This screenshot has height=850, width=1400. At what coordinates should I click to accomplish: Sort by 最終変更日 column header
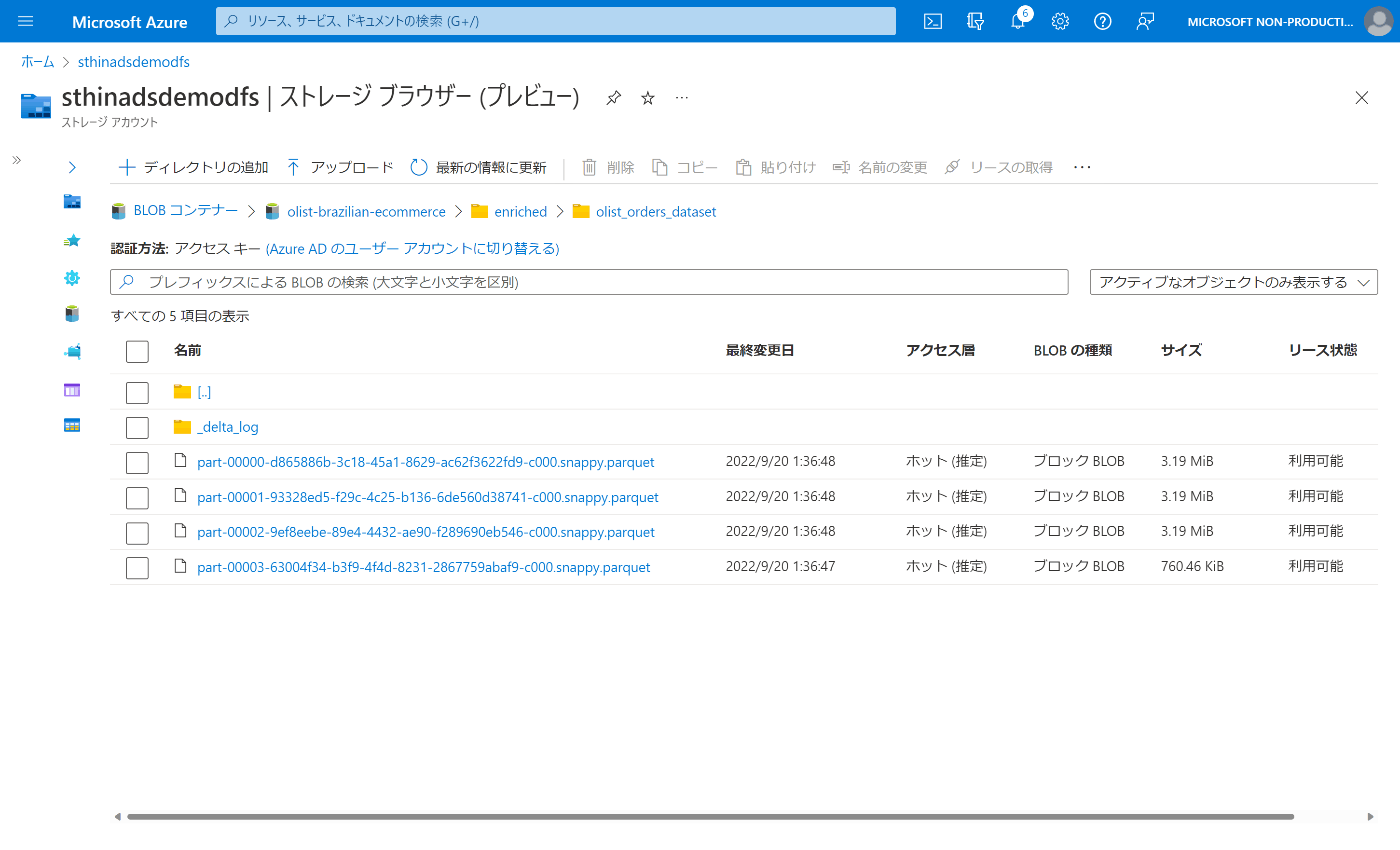pyautogui.click(x=760, y=350)
